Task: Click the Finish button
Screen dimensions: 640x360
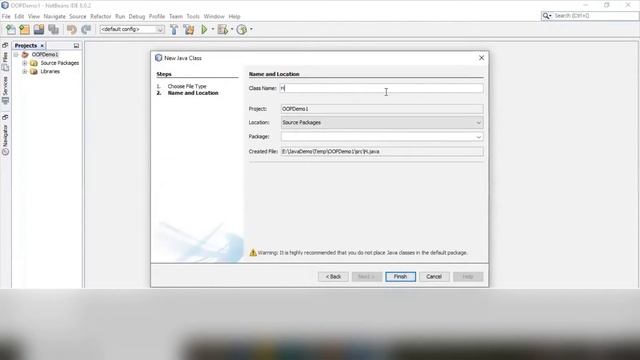Action: [x=400, y=277]
